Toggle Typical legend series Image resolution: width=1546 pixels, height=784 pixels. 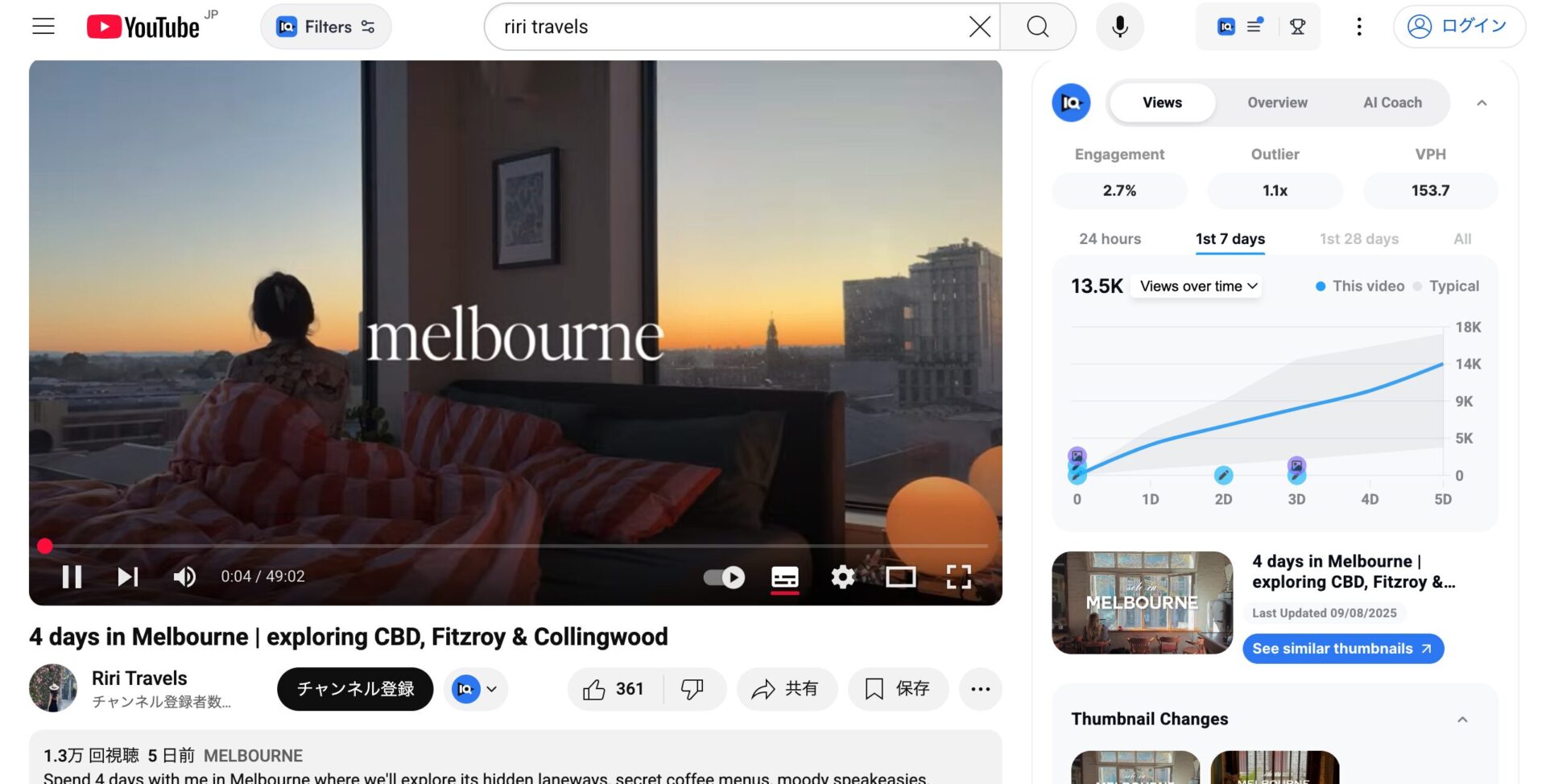point(1446,286)
